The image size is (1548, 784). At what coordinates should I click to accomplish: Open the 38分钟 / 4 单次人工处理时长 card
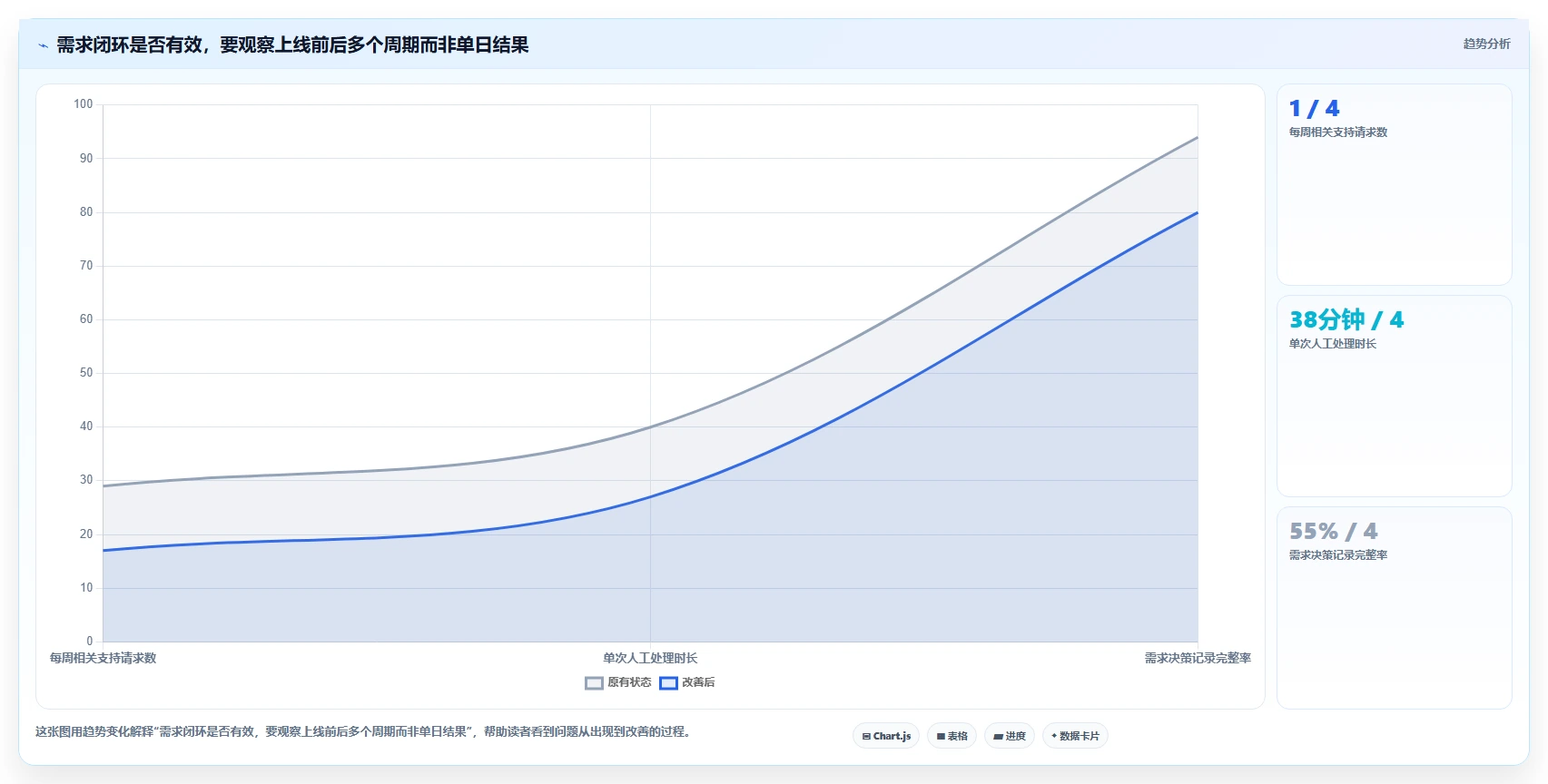pos(1395,397)
